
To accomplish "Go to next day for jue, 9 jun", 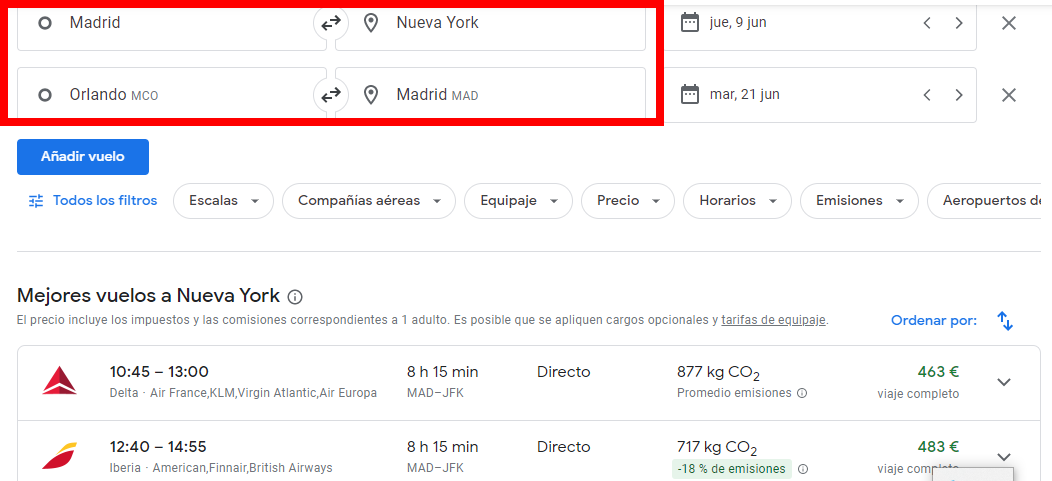I will pos(959,23).
